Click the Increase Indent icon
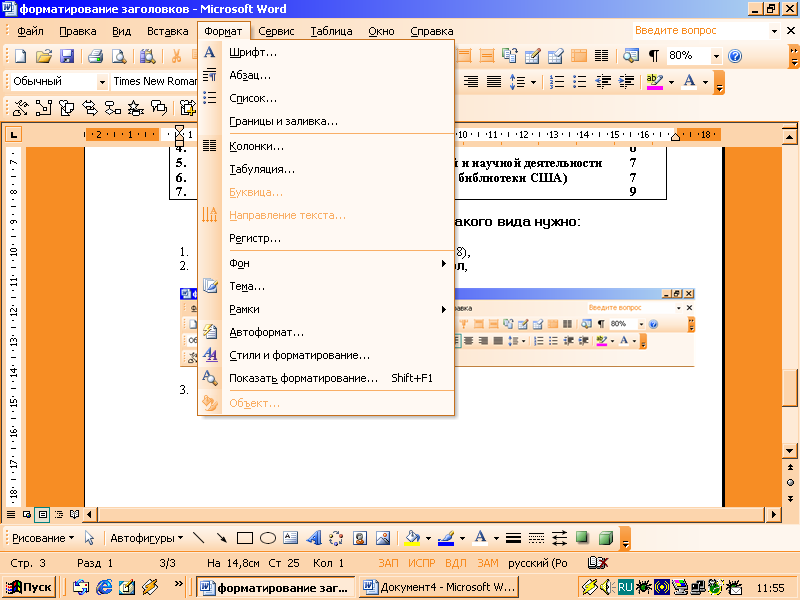This screenshot has width=800, height=600. [x=626, y=82]
